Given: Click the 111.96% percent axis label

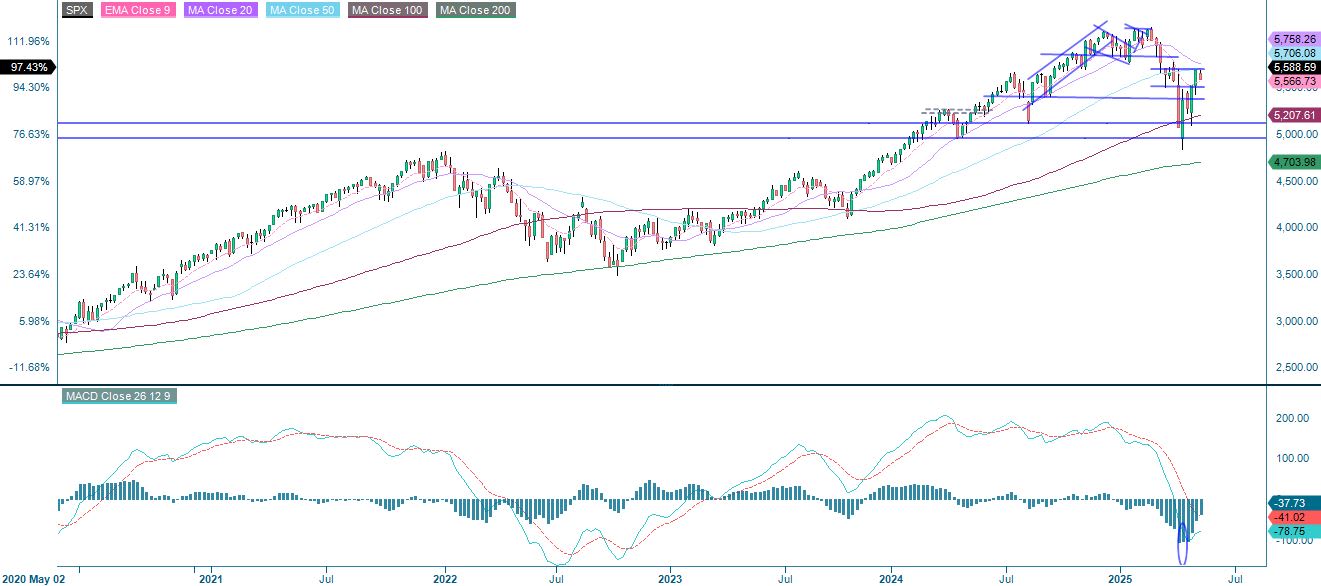Looking at the screenshot, I should [x=28, y=41].
